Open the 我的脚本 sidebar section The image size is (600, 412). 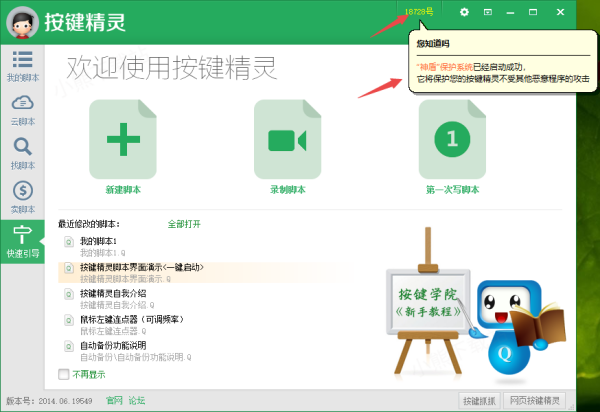pyautogui.click(x=23, y=67)
